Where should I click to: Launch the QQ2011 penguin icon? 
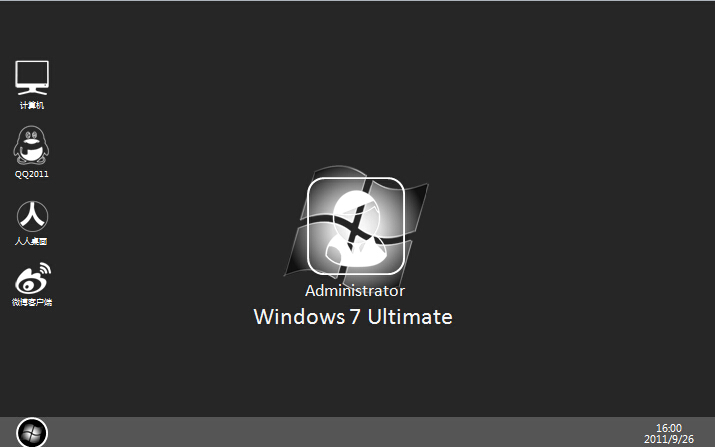(31, 145)
